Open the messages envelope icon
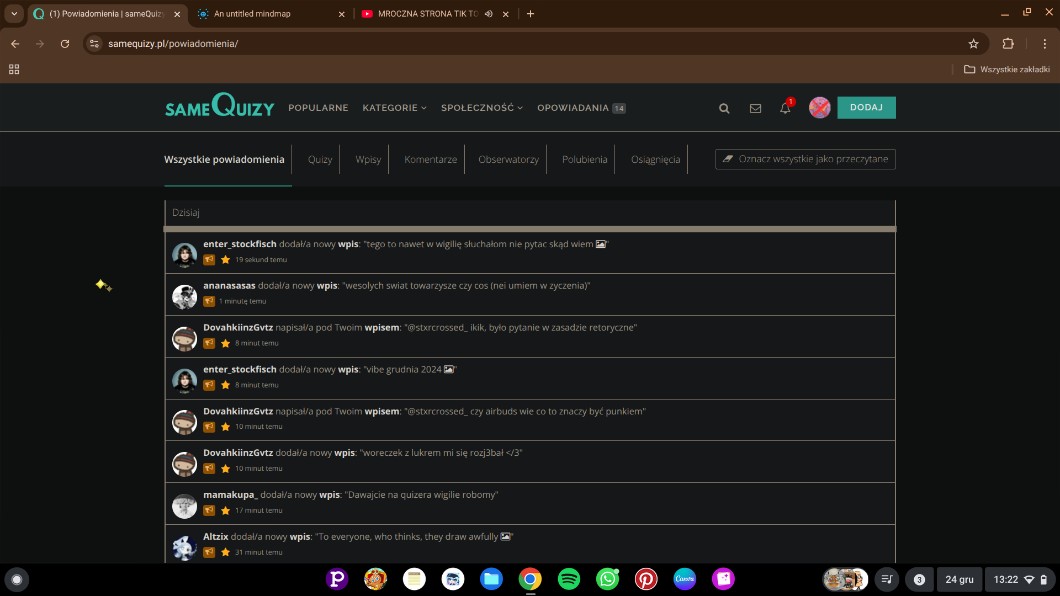 (x=755, y=108)
